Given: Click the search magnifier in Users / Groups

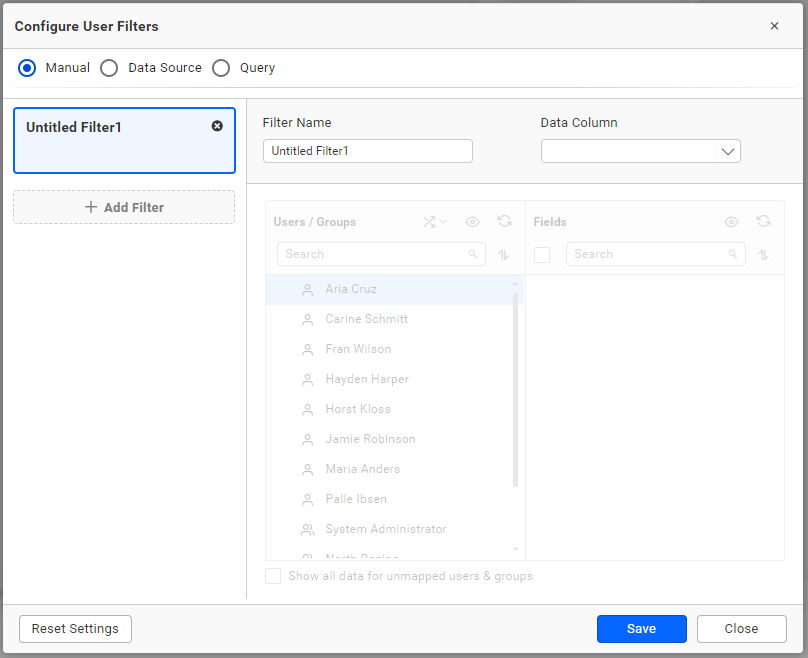Looking at the screenshot, I should (x=473, y=254).
